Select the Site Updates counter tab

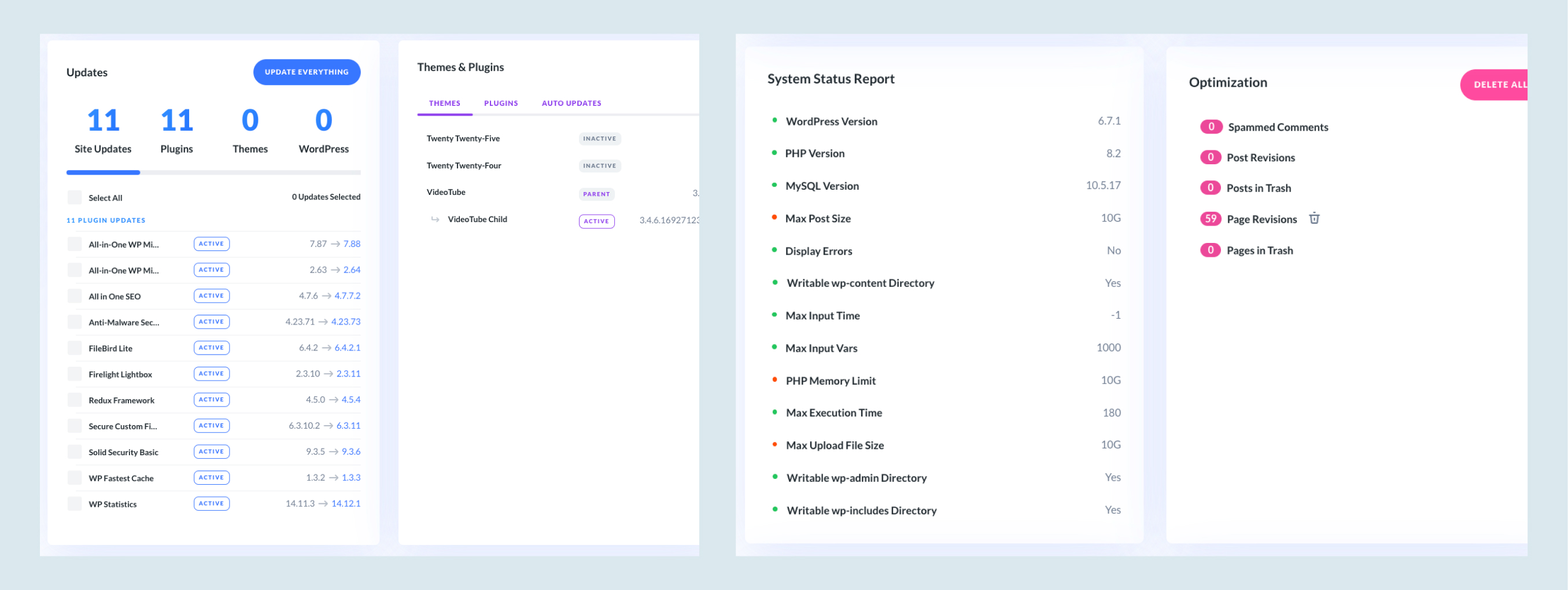(103, 131)
